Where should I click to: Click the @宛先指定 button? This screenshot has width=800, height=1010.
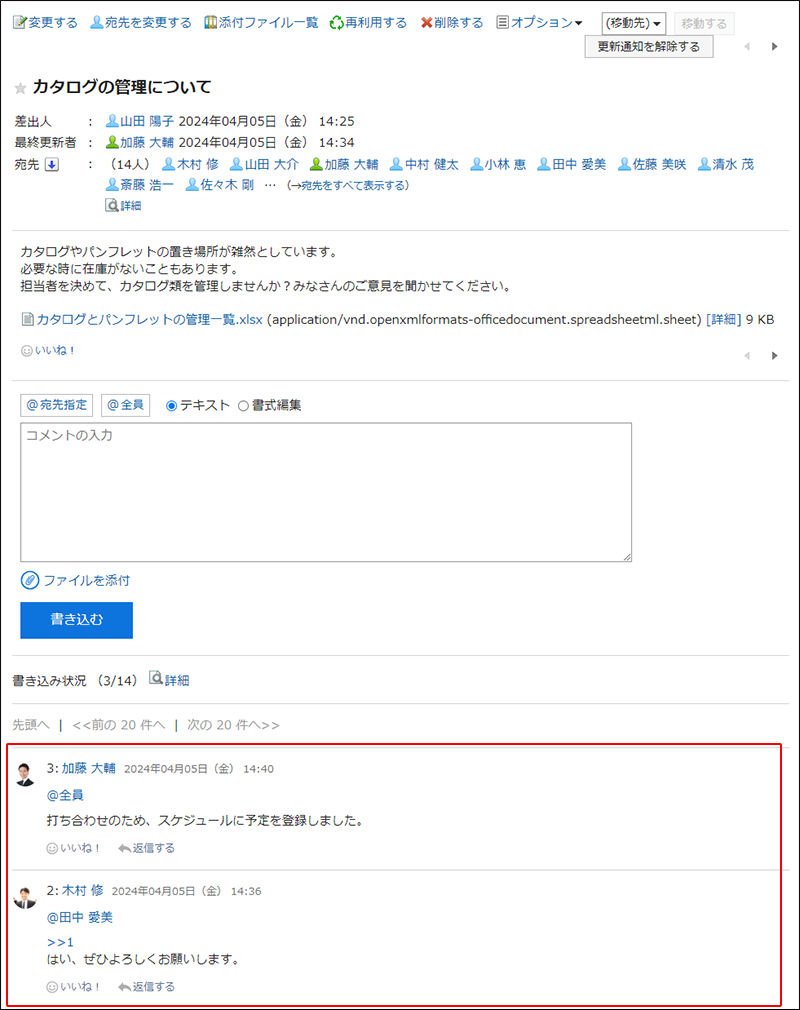[x=57, y=405]
